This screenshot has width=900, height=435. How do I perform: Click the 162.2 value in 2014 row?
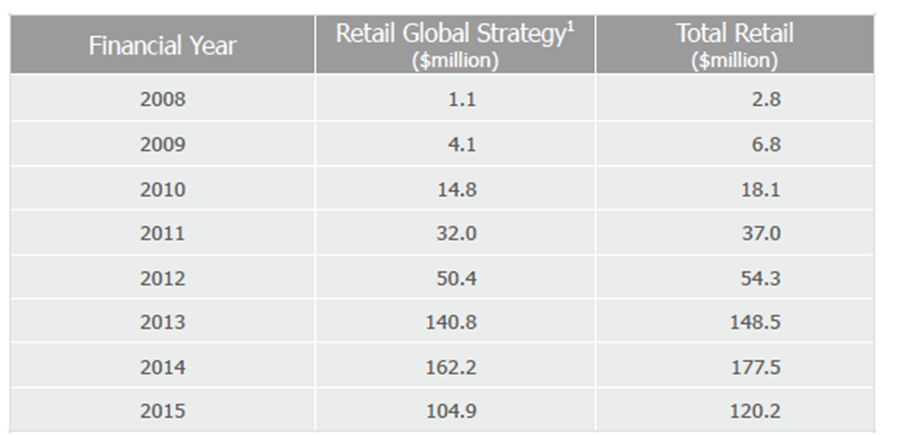451,367
